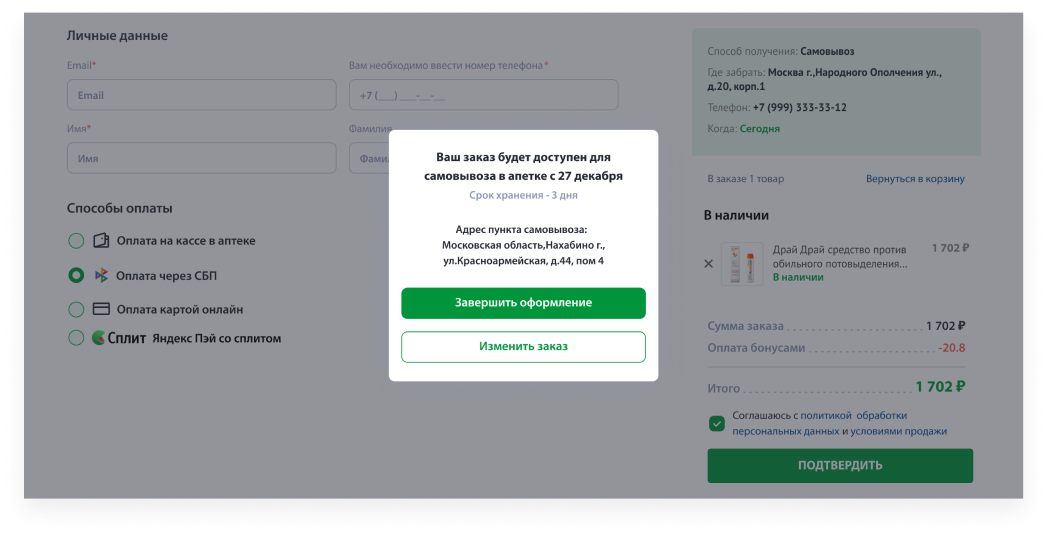Select Оплата картой онлайн radio button
This screenshot has height=535, width=1048.
(76, 309)
